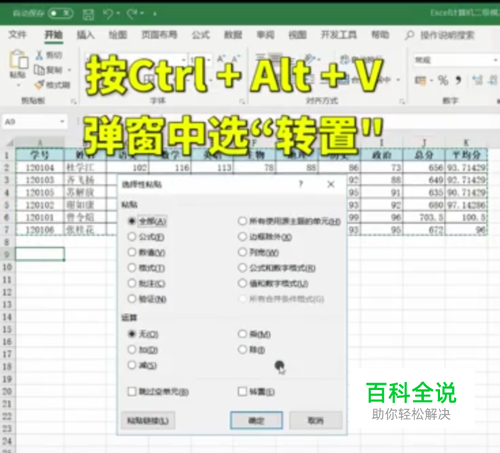Click the Format Painter brush icon
500x453 pixels.
point(39,85)
